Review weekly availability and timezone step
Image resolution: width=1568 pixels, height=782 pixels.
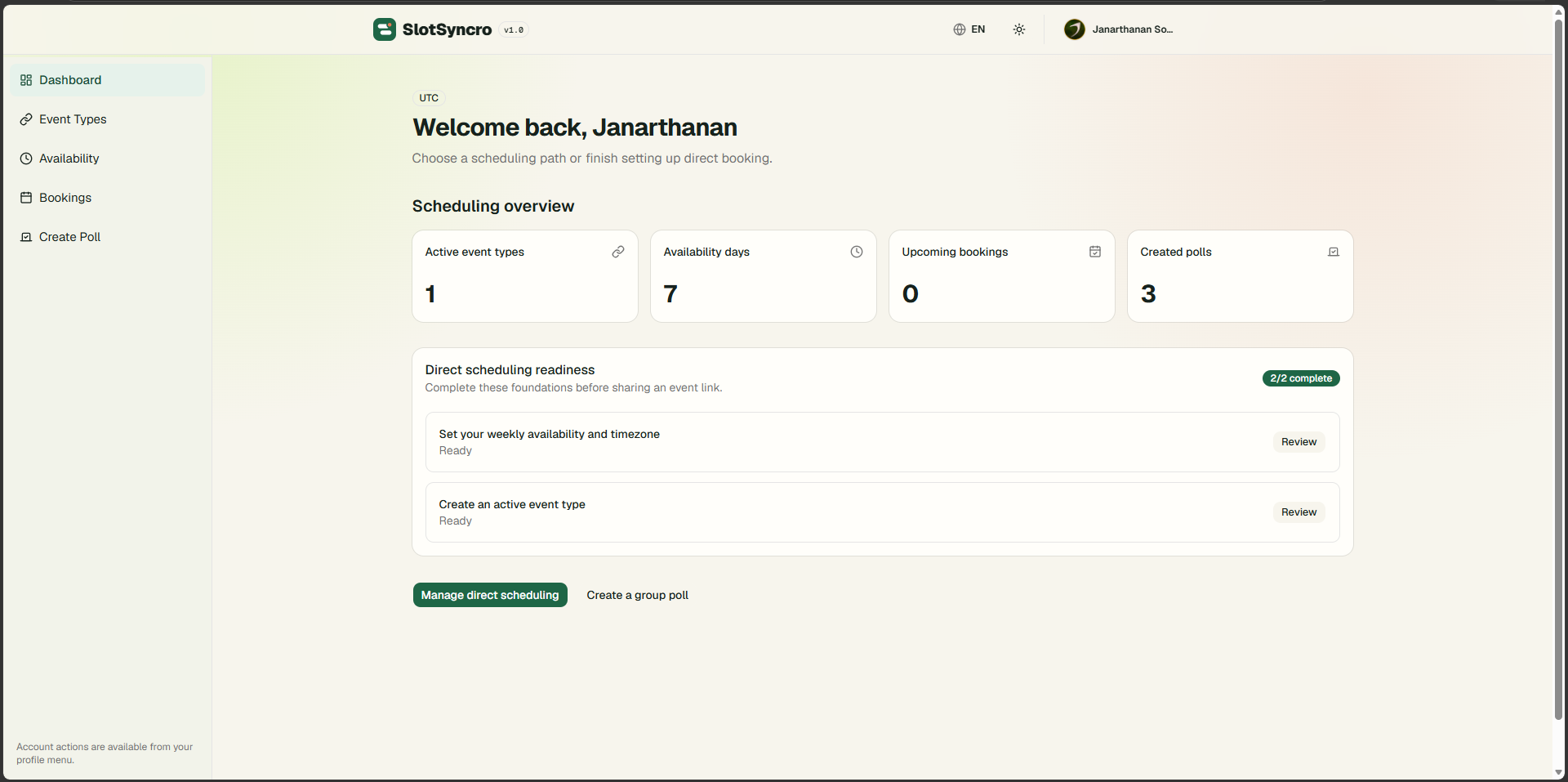coord(1298,442)
